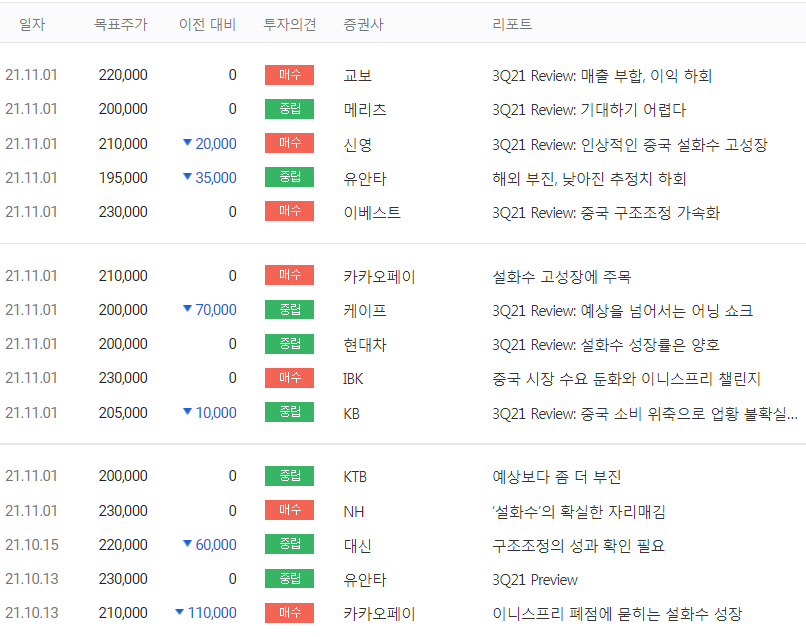Click the 증권사 column header
Image resolution: width=806 pixels, height=637 pixels.
pyautogui.click(x=363, y=24)
